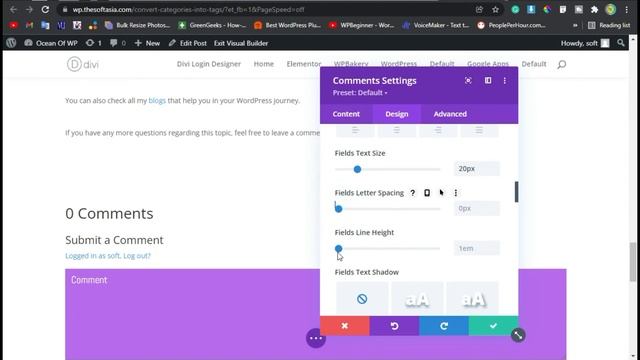Open Fields Letter Spacing more options dots
Viewport: 640px width, 360px height.
(x=456, y=193)
